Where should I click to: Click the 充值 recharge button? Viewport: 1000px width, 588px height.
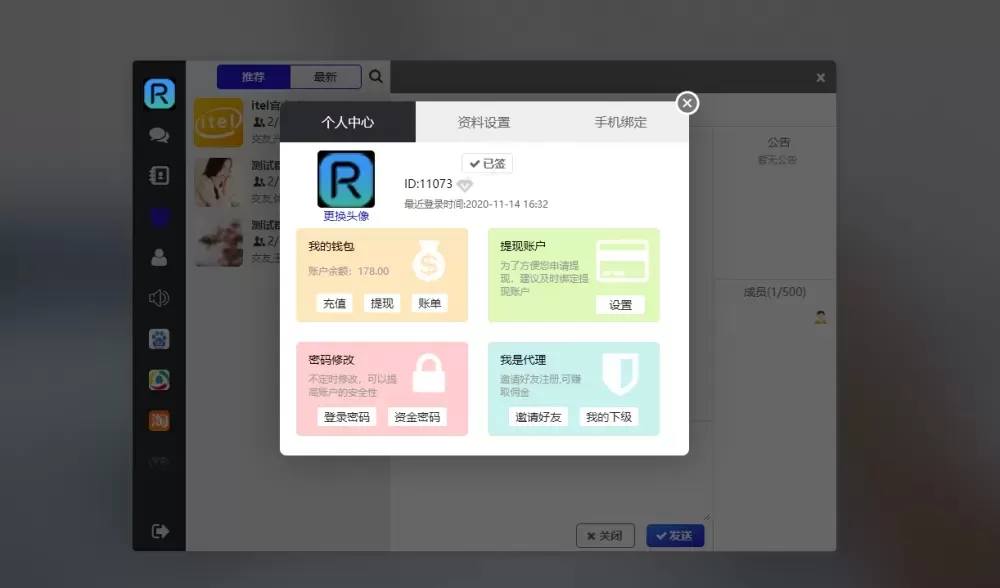(x=333, y=303)
